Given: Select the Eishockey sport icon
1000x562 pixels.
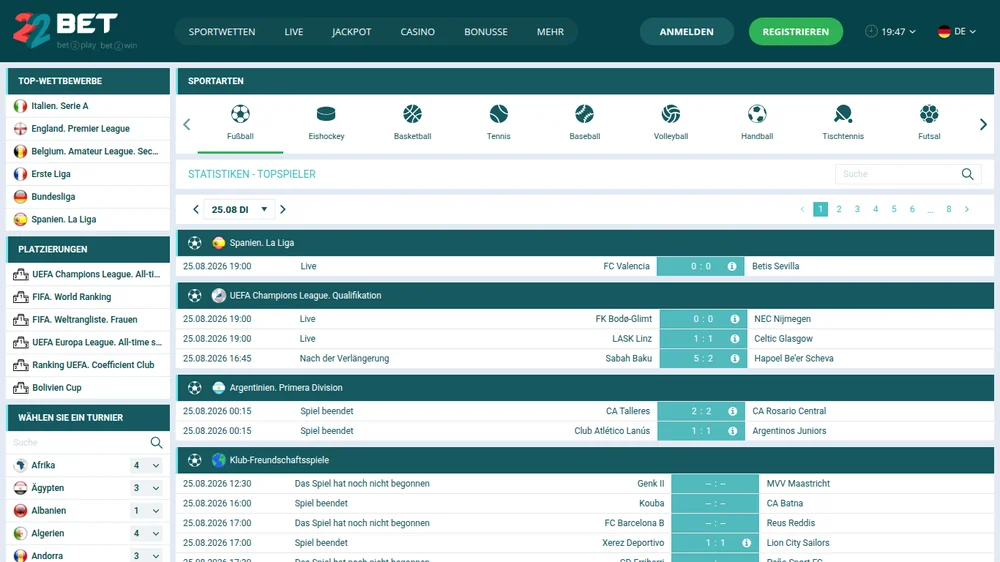Looking at the screenshot, I should (326, 114).
